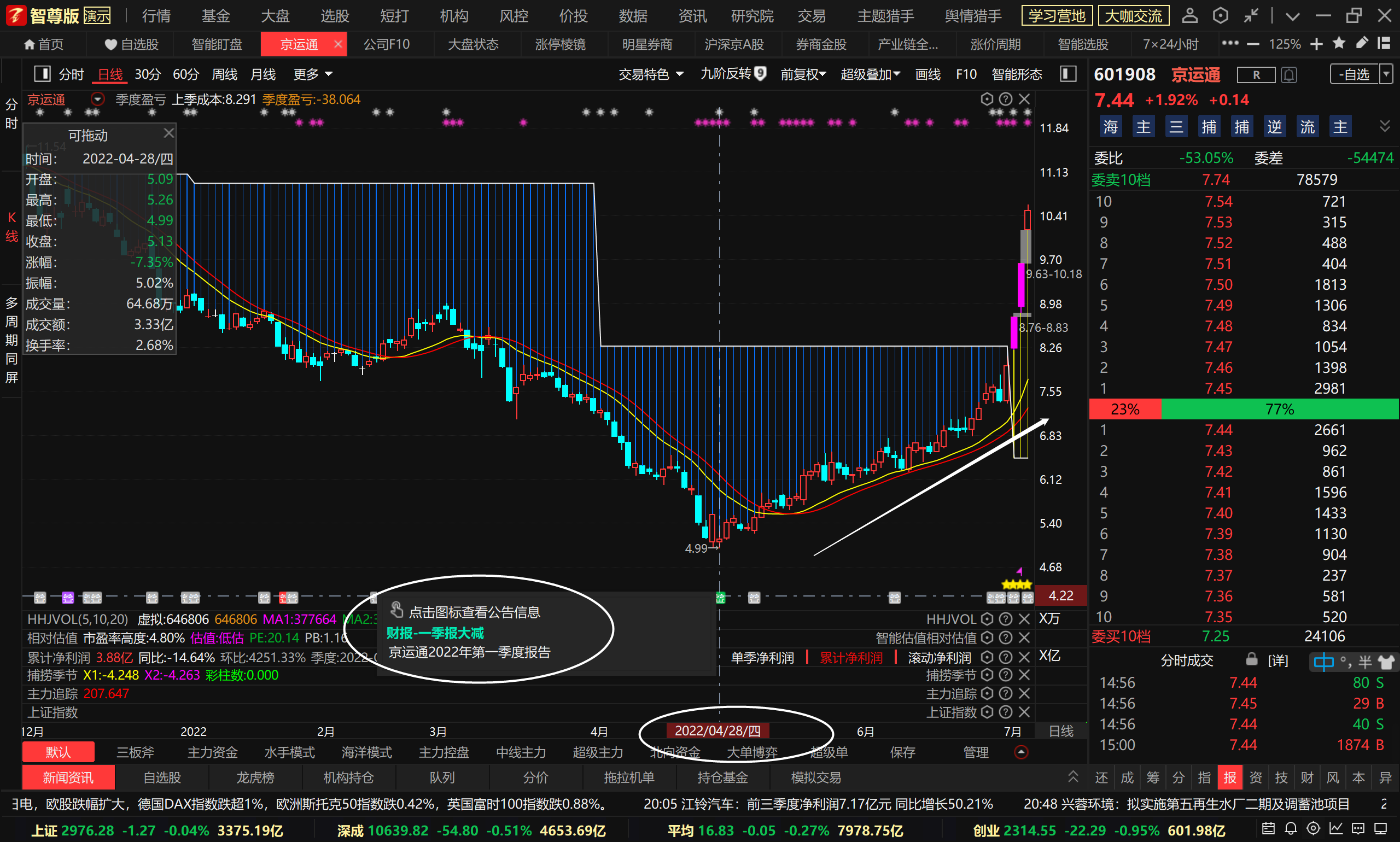Open notification bell in status bar
The image size is (1400, 842).
(x=1291, y=828)
